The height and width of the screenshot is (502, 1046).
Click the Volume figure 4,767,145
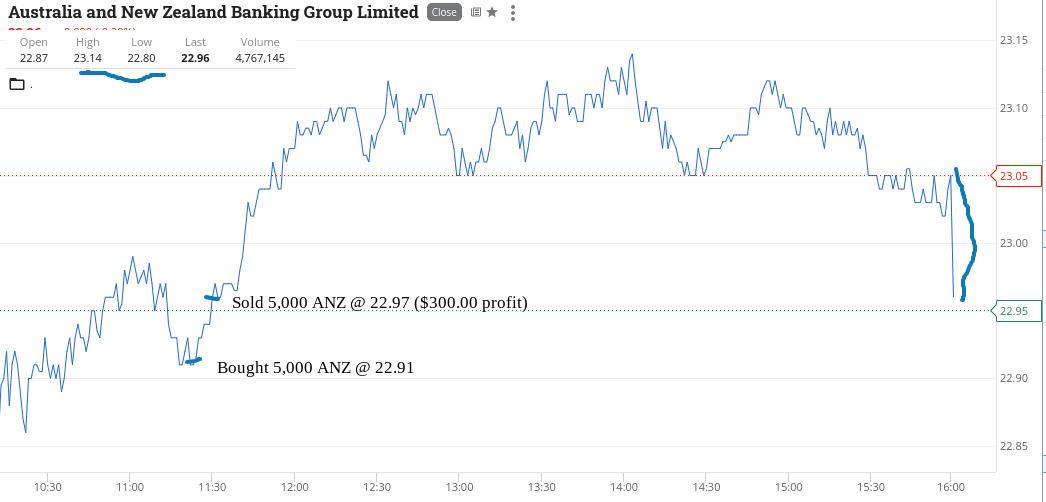[x=260, y=58]
